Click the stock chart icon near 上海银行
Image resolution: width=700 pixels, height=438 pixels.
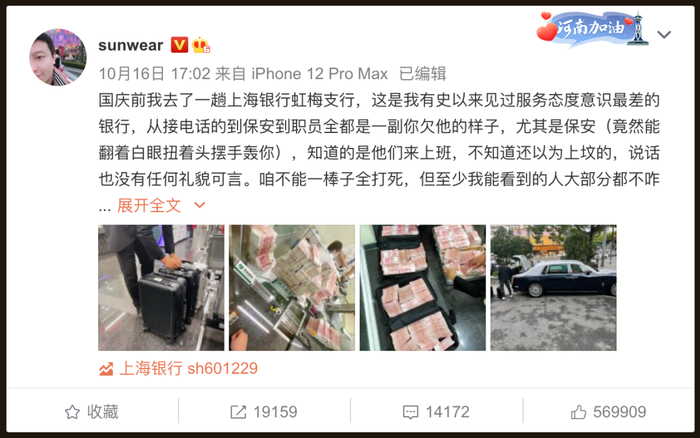point(106,369)
